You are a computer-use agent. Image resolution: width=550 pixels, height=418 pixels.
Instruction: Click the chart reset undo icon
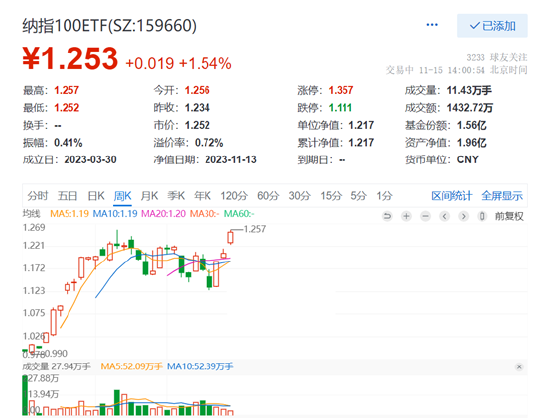pyautogui.click(x=387, y=216)
